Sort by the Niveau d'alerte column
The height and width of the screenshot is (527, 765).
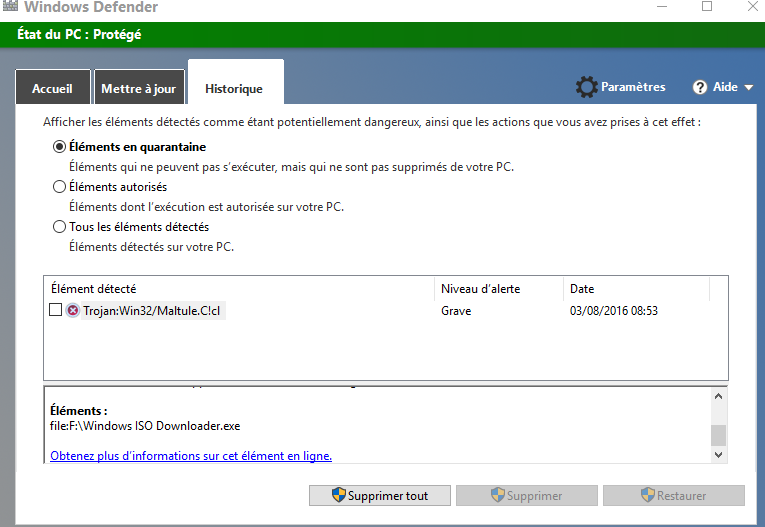(499, 289)
